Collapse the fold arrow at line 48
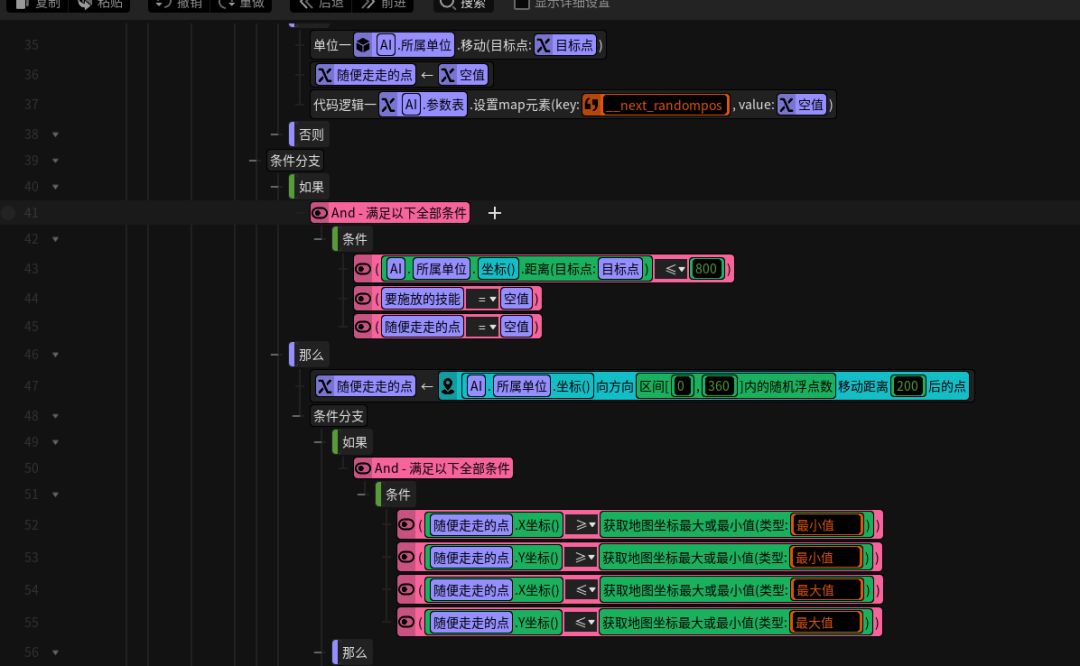The height and width of the screenshot is (666, 1080). click(x=55, y=416)
